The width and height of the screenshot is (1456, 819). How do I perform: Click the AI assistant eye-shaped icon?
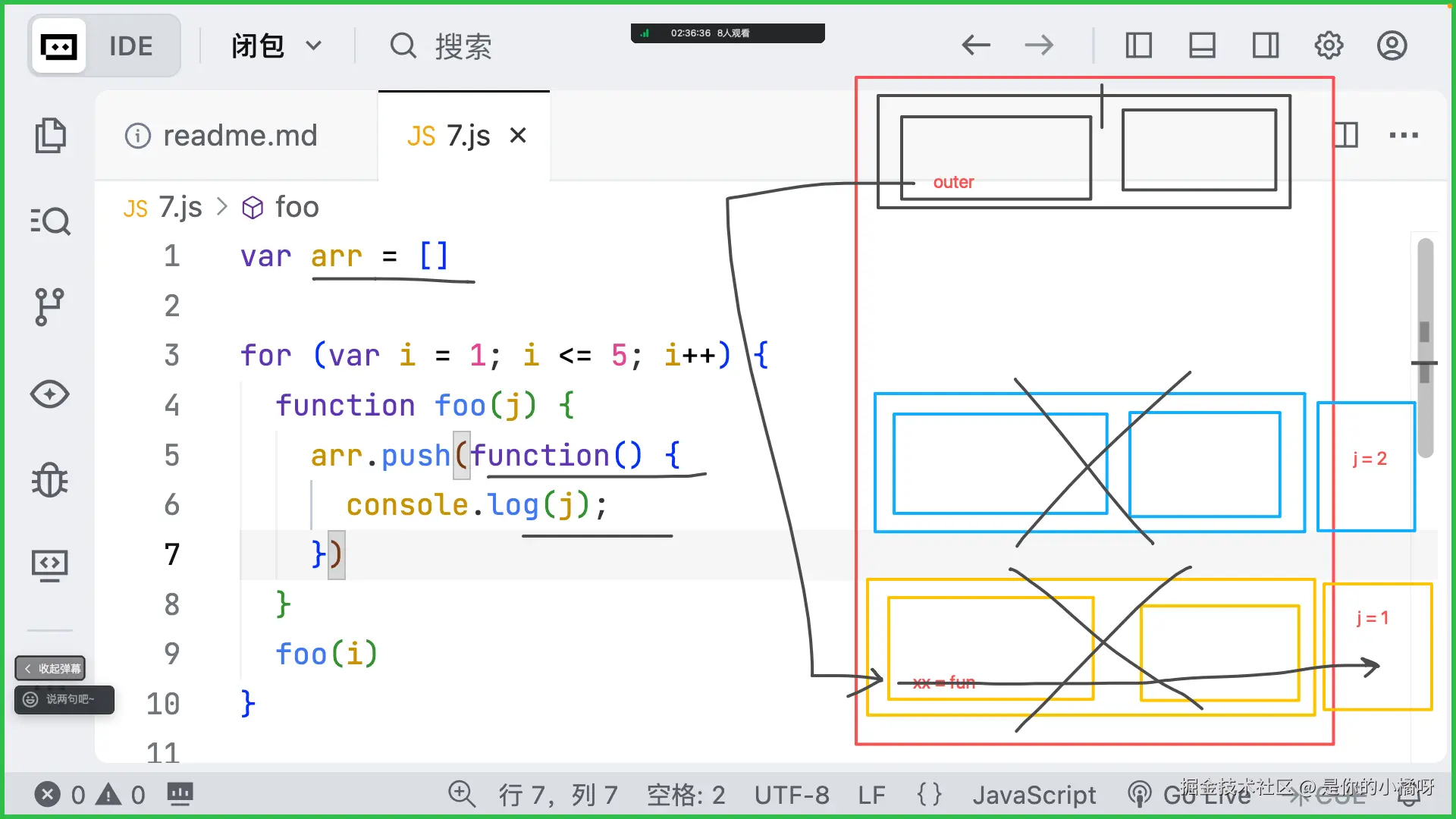[x=50, y=394]
